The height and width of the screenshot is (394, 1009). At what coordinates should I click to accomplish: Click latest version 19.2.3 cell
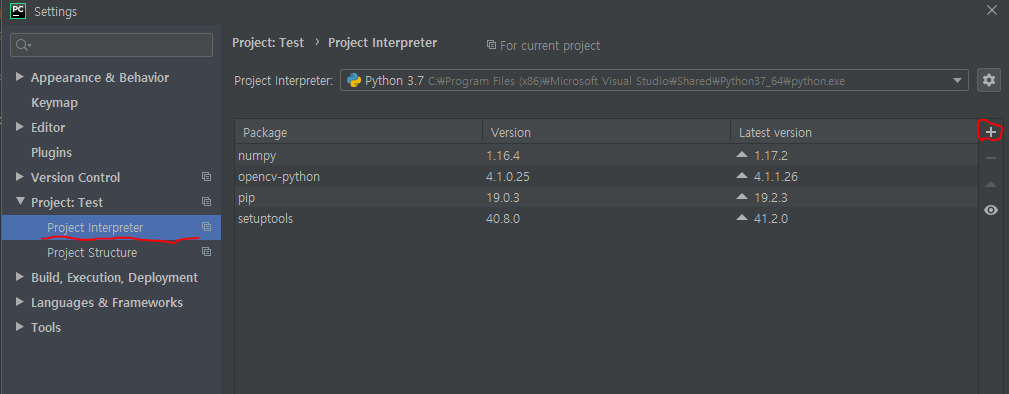(771, 198)
